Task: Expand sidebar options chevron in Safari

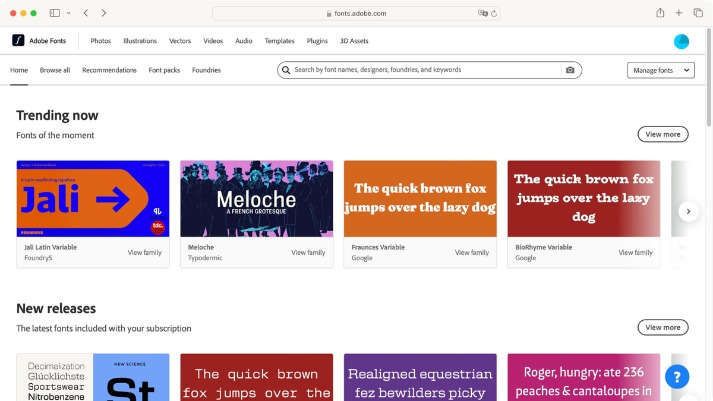Action: (69, 13)
